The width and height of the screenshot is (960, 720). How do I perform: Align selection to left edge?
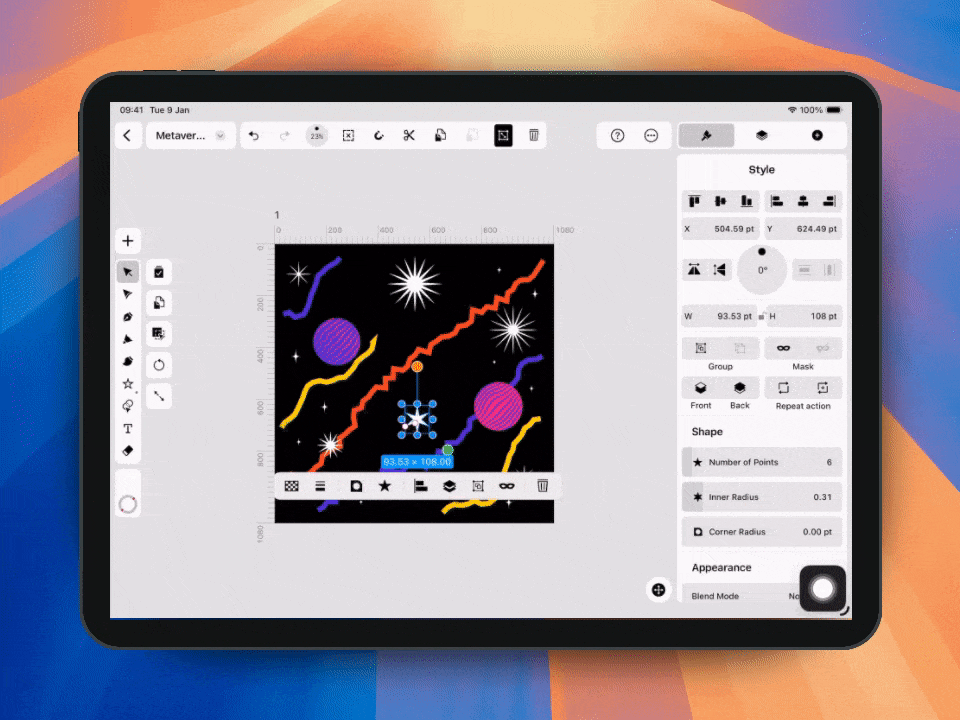[777, 201]
